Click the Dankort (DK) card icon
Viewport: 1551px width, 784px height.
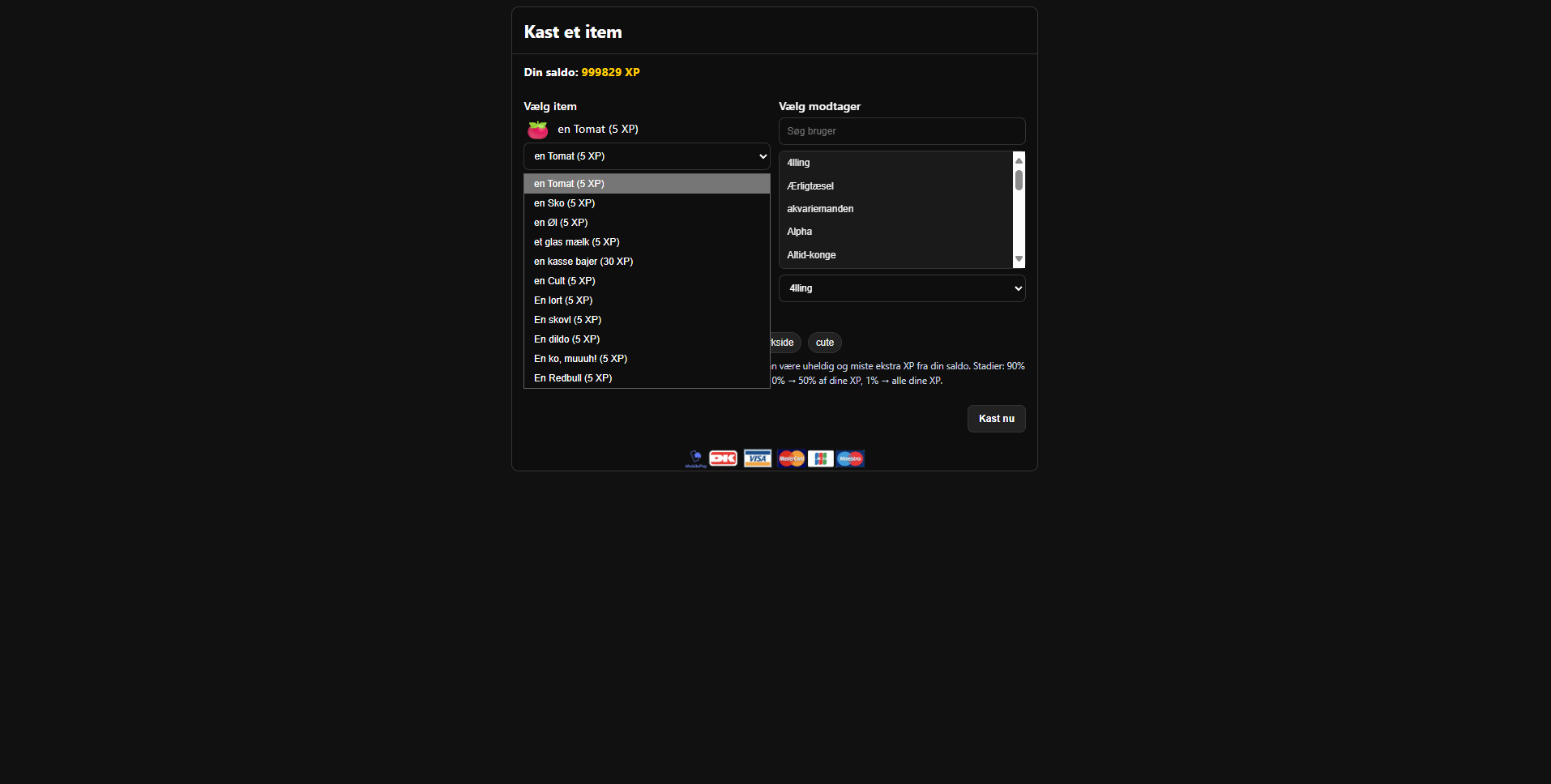pyautogui.click(x=724, y=458)
